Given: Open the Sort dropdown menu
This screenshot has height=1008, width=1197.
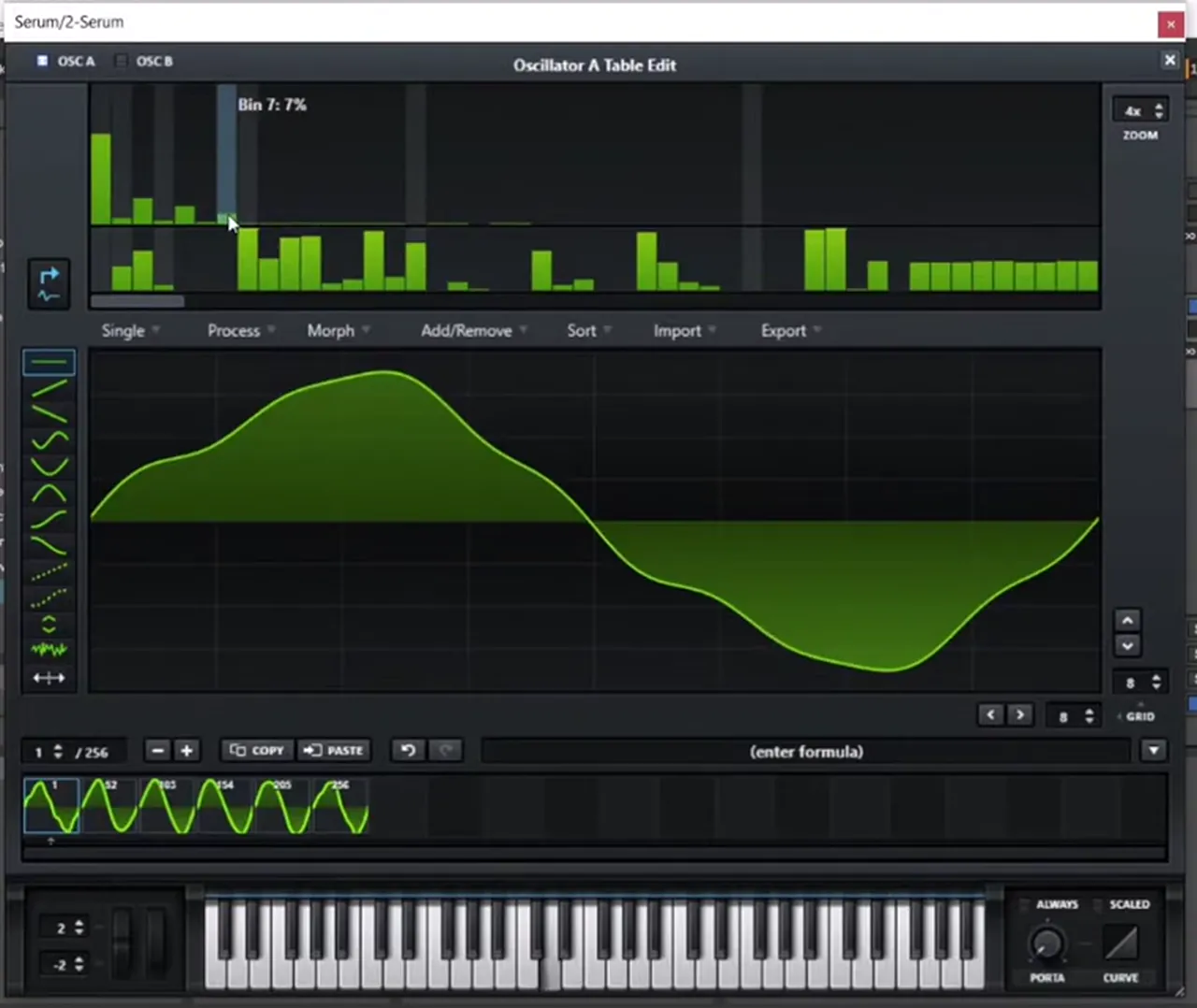Looking at the screenshot, I should click(x=588, y=331).
